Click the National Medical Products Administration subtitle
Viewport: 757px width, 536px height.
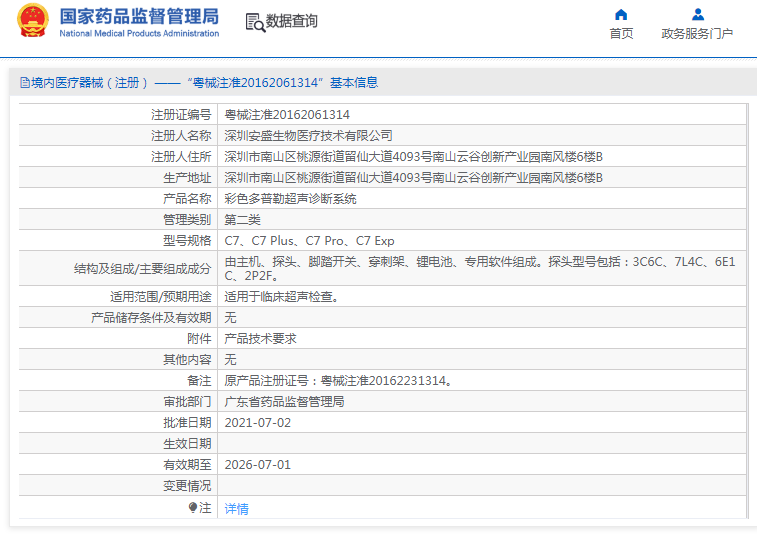(138, 34)
